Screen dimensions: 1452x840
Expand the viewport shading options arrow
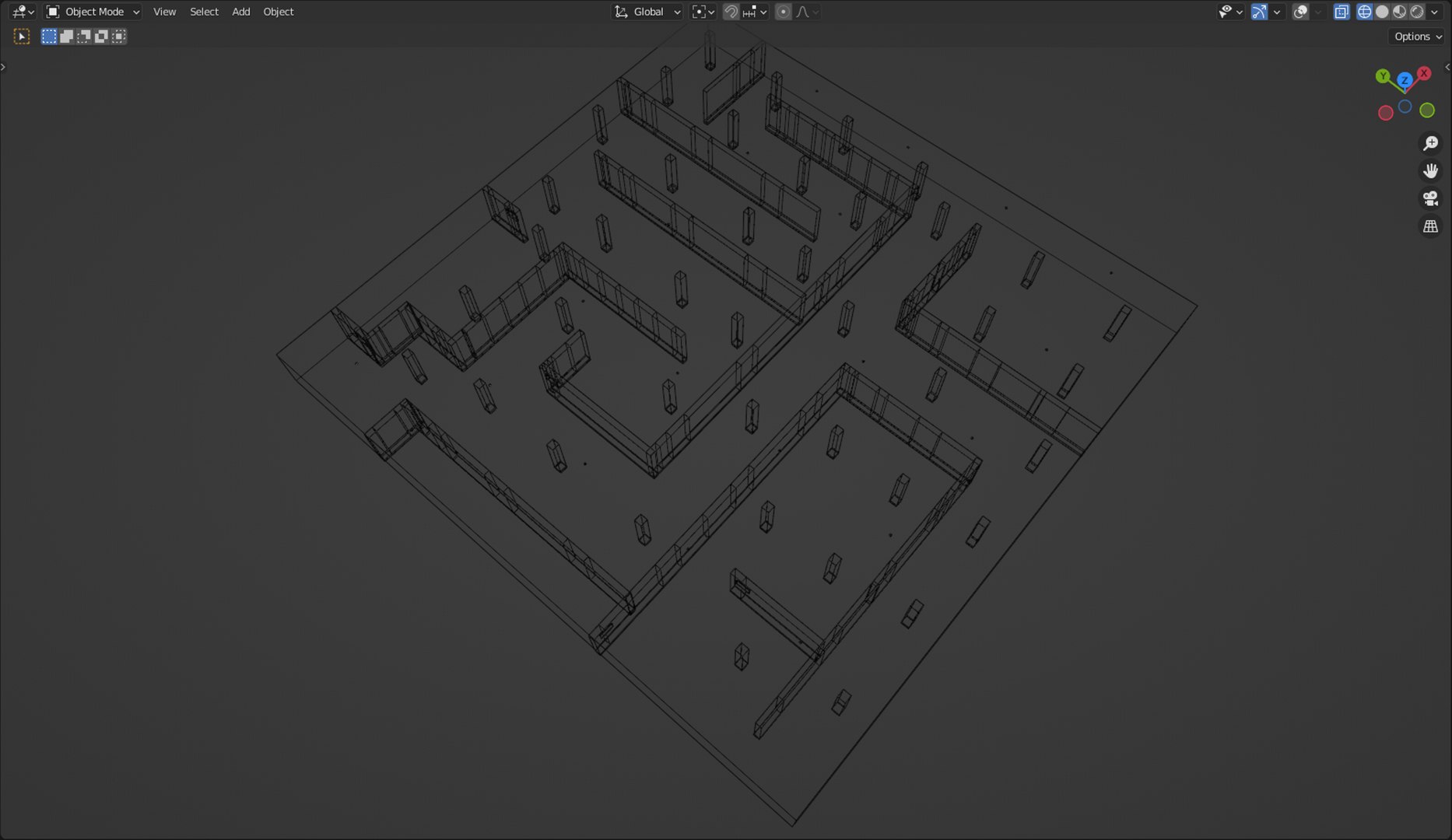pyautogui.click(x=1435, y=12)
